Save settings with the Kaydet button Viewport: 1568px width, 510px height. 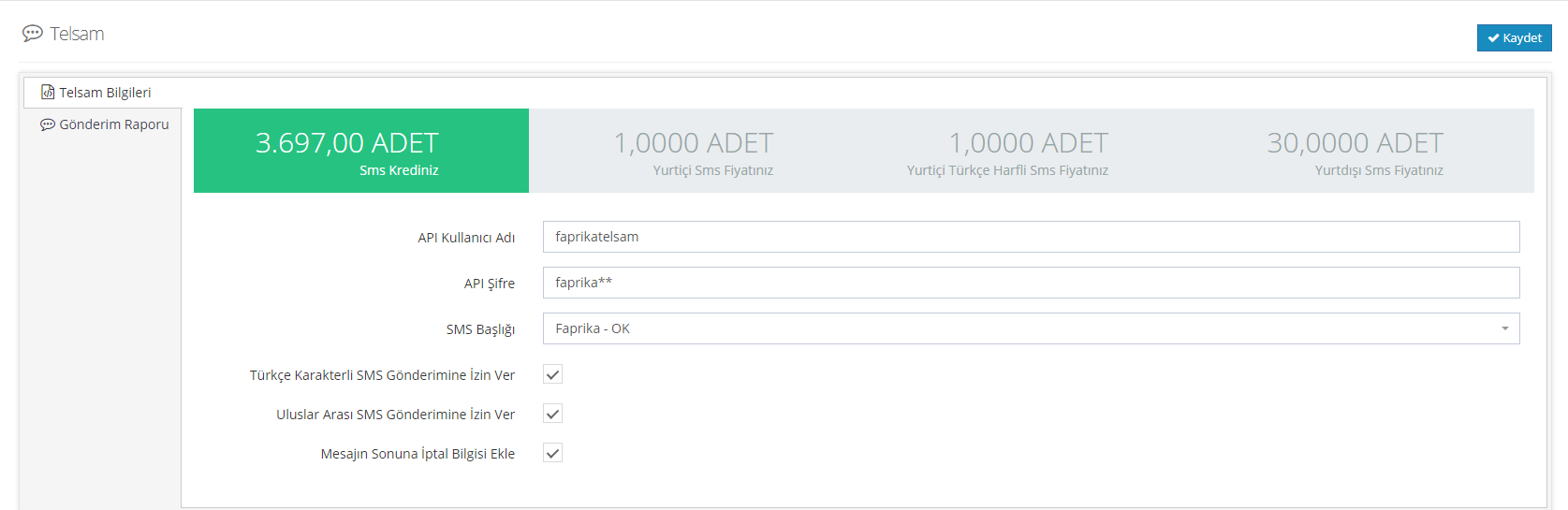pyautogui.click(x=1514, y=38)
